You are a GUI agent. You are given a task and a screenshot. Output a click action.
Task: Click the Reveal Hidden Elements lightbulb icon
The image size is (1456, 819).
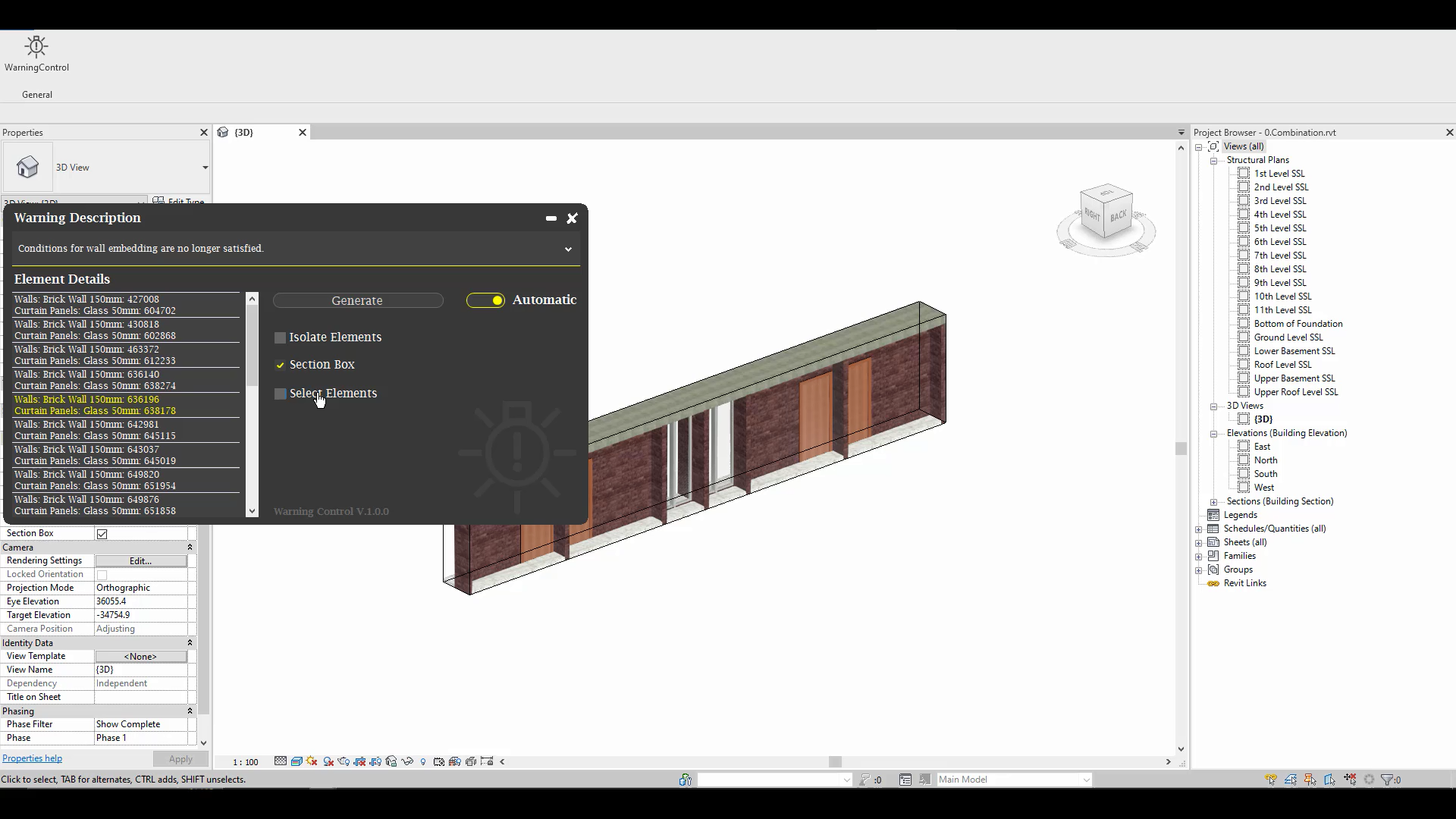pos(423,761)
